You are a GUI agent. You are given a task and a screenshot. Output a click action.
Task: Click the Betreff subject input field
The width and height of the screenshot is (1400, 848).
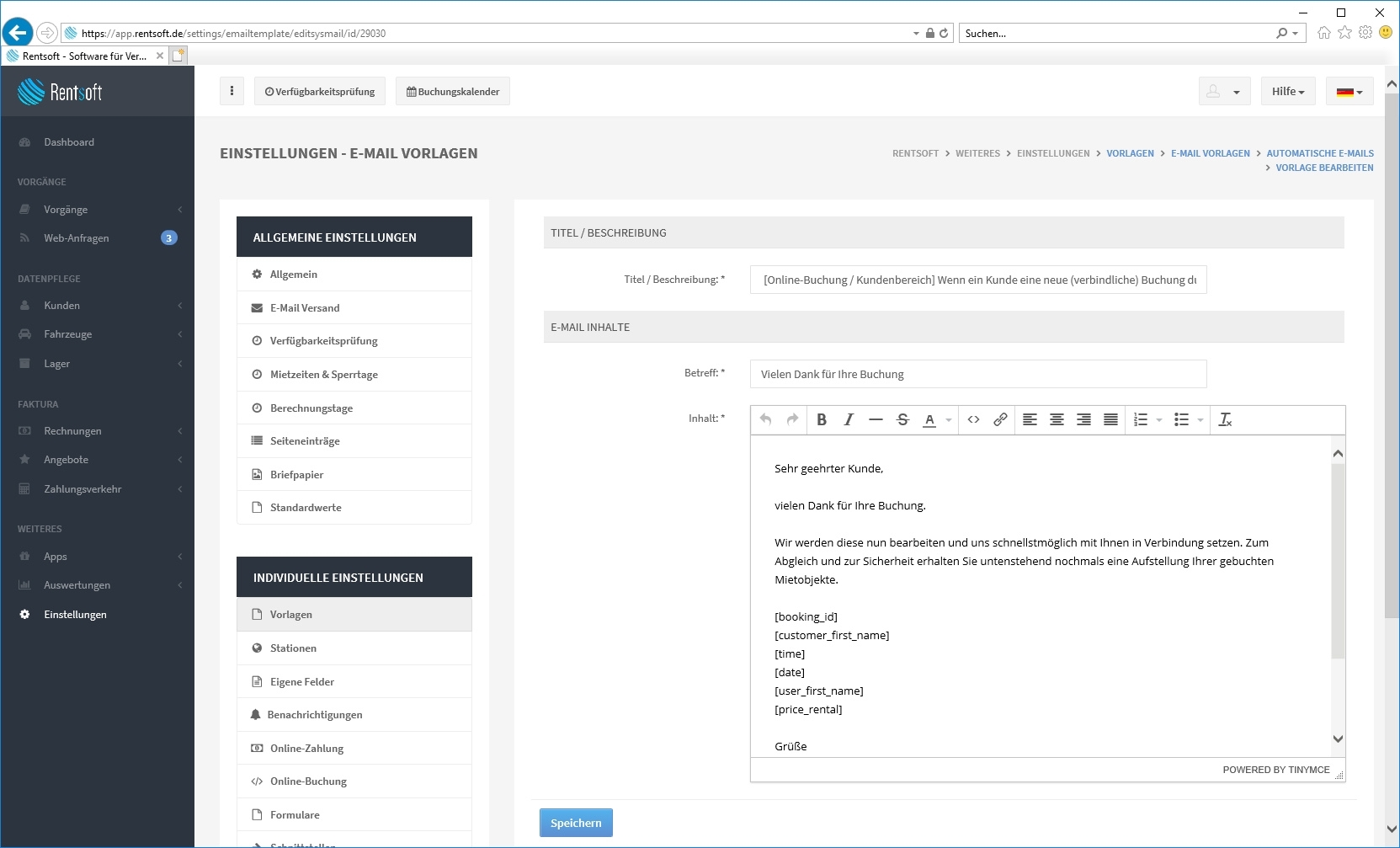tap(978, 374)
